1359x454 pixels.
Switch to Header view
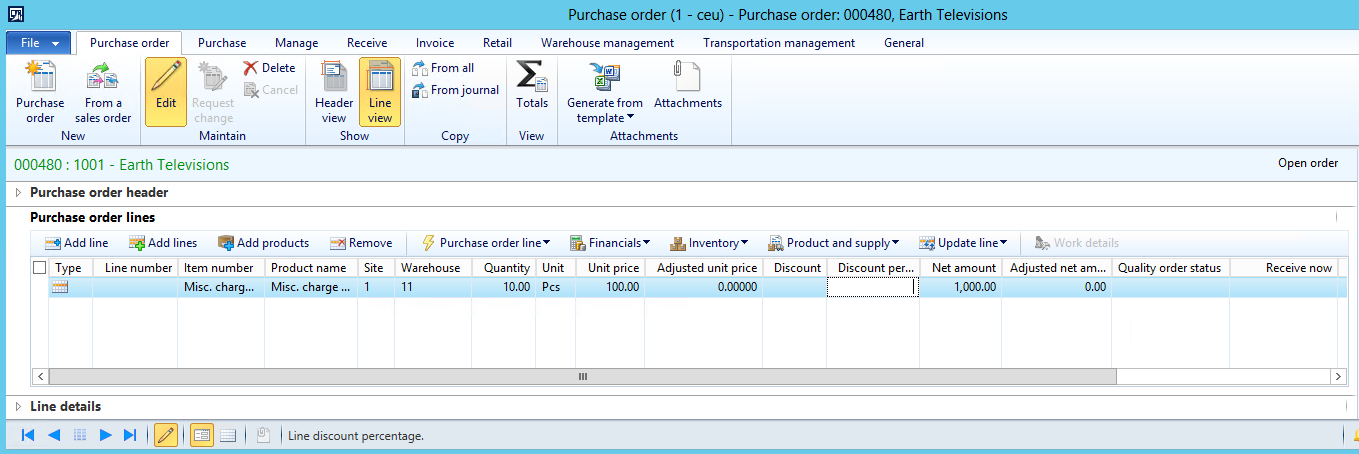(x=334, y=78)
